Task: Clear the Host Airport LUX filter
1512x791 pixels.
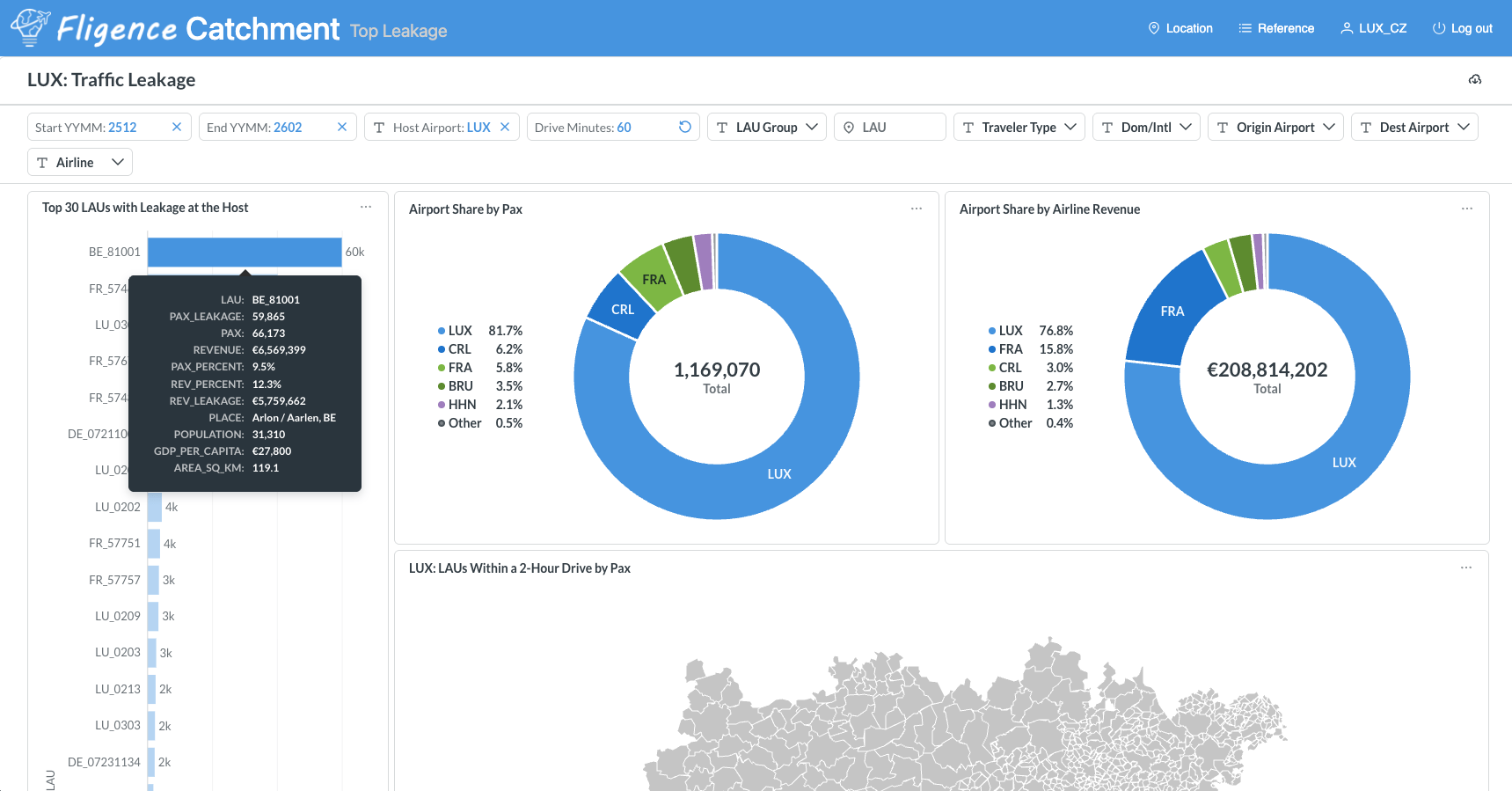Action: coord(505,127)
